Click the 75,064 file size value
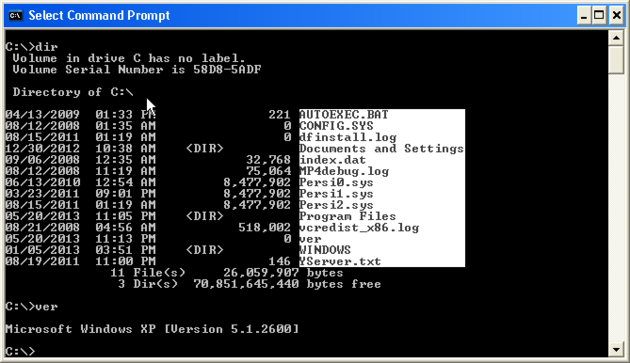Viewport: 630px width, 363px height. point(268,171)
